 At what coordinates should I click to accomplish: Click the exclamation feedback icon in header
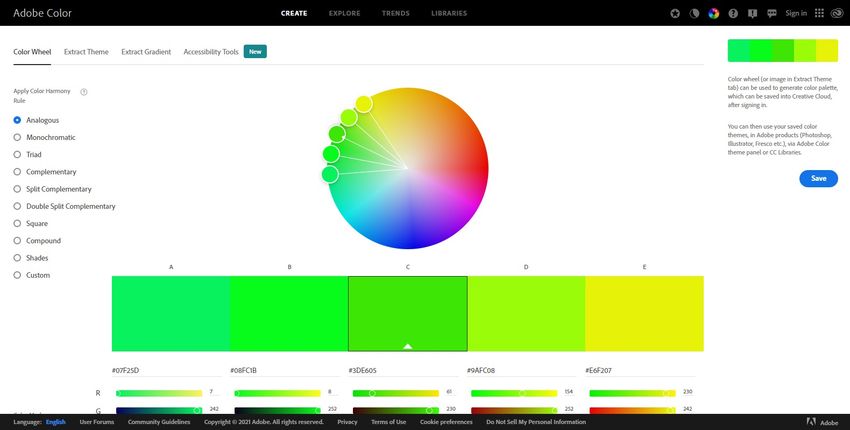pyautogui.click(x=752, y=14)
